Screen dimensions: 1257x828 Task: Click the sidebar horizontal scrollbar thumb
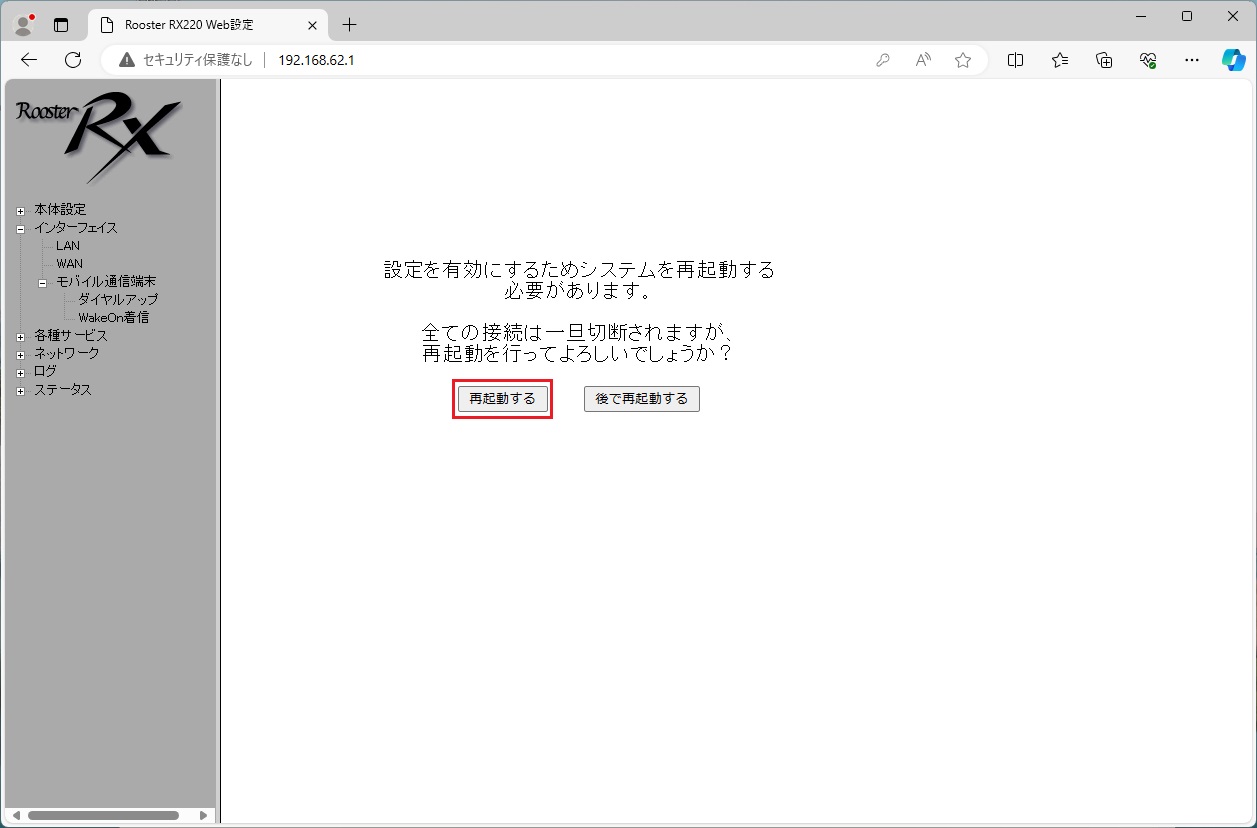point(103,816)
